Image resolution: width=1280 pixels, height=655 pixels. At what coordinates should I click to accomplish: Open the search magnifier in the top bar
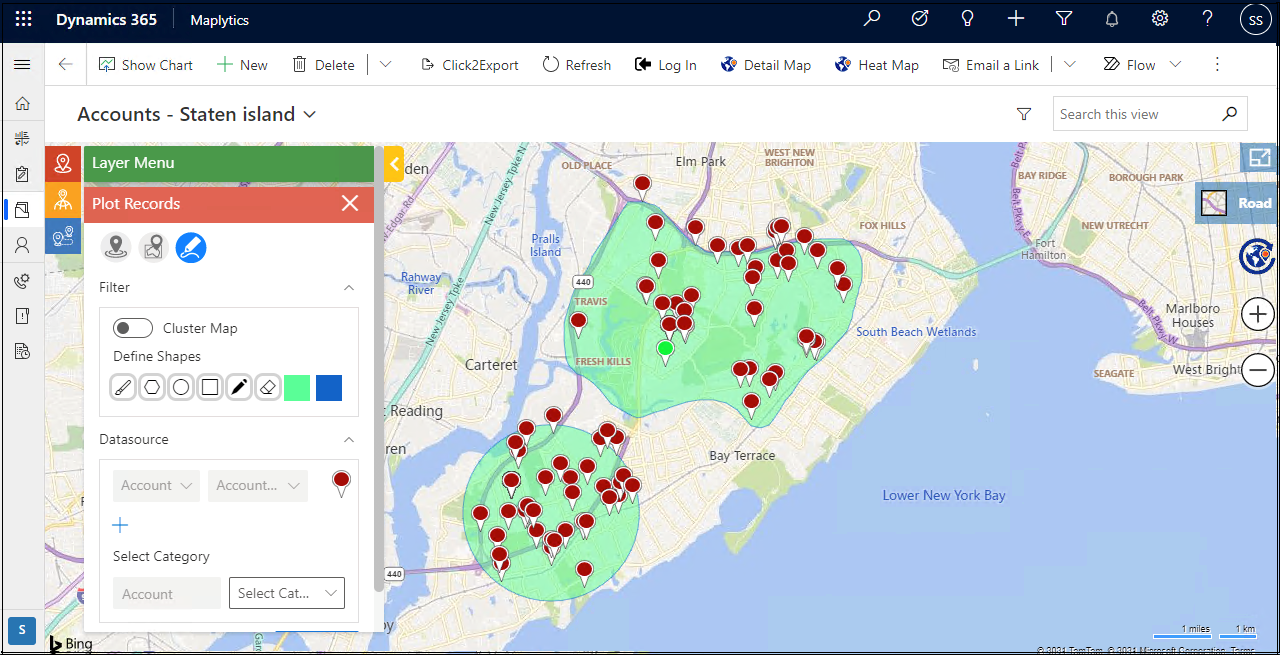[x=872, y=19]
